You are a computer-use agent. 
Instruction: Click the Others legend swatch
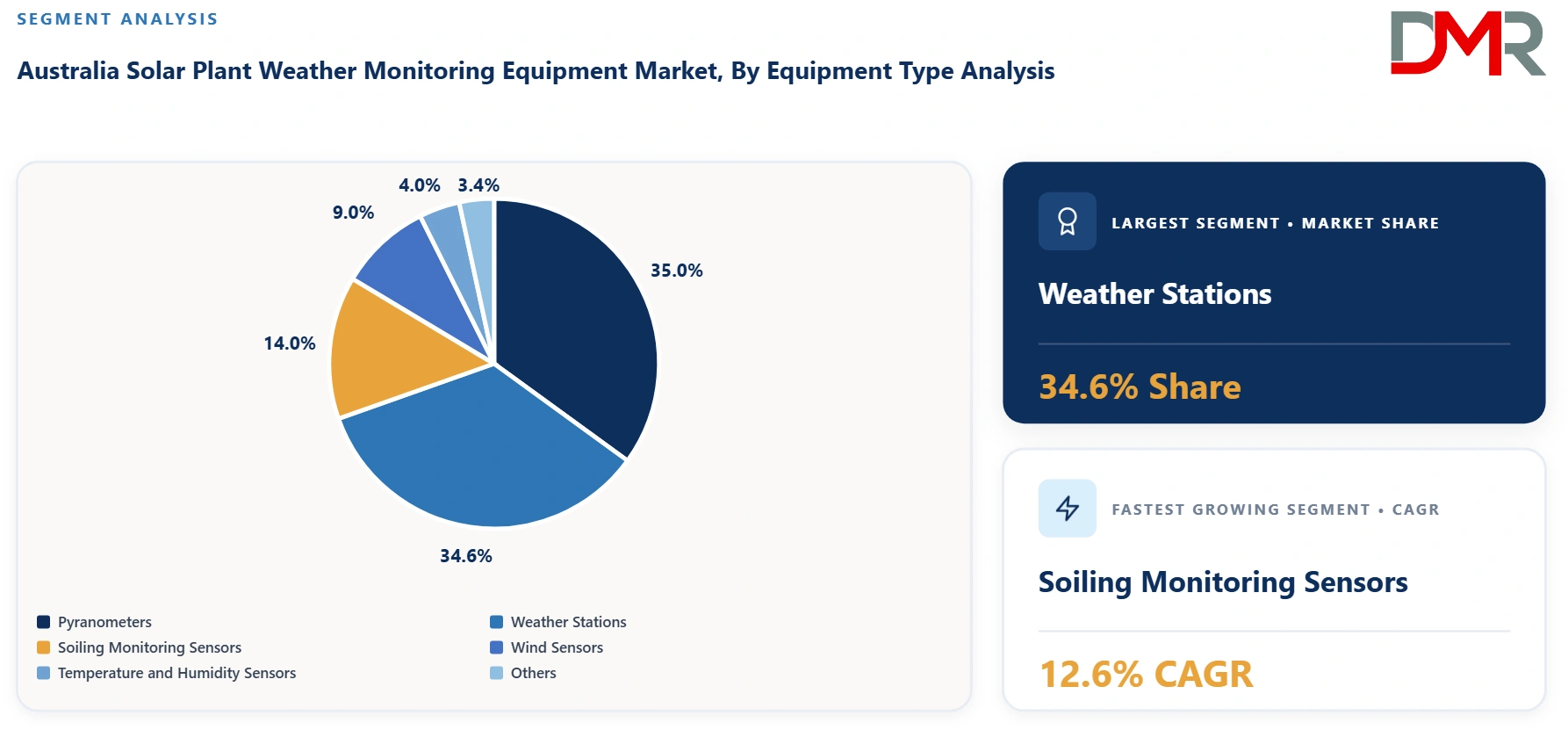pos(496,673)
